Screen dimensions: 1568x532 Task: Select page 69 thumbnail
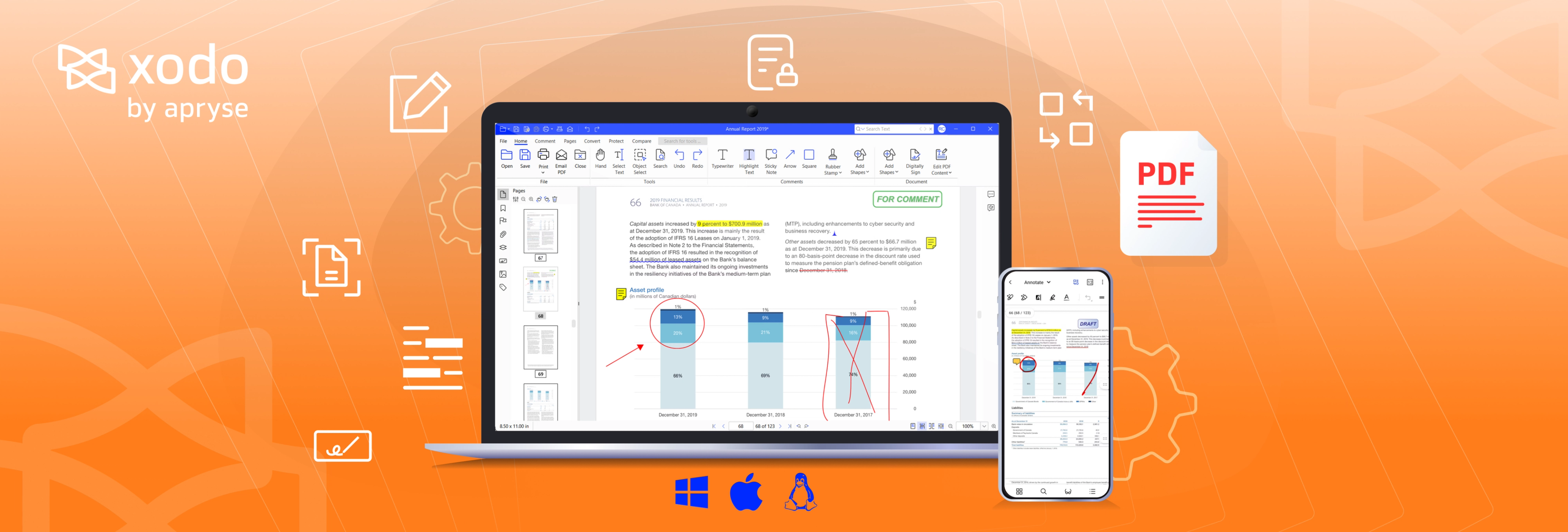[x=541, y=347]
